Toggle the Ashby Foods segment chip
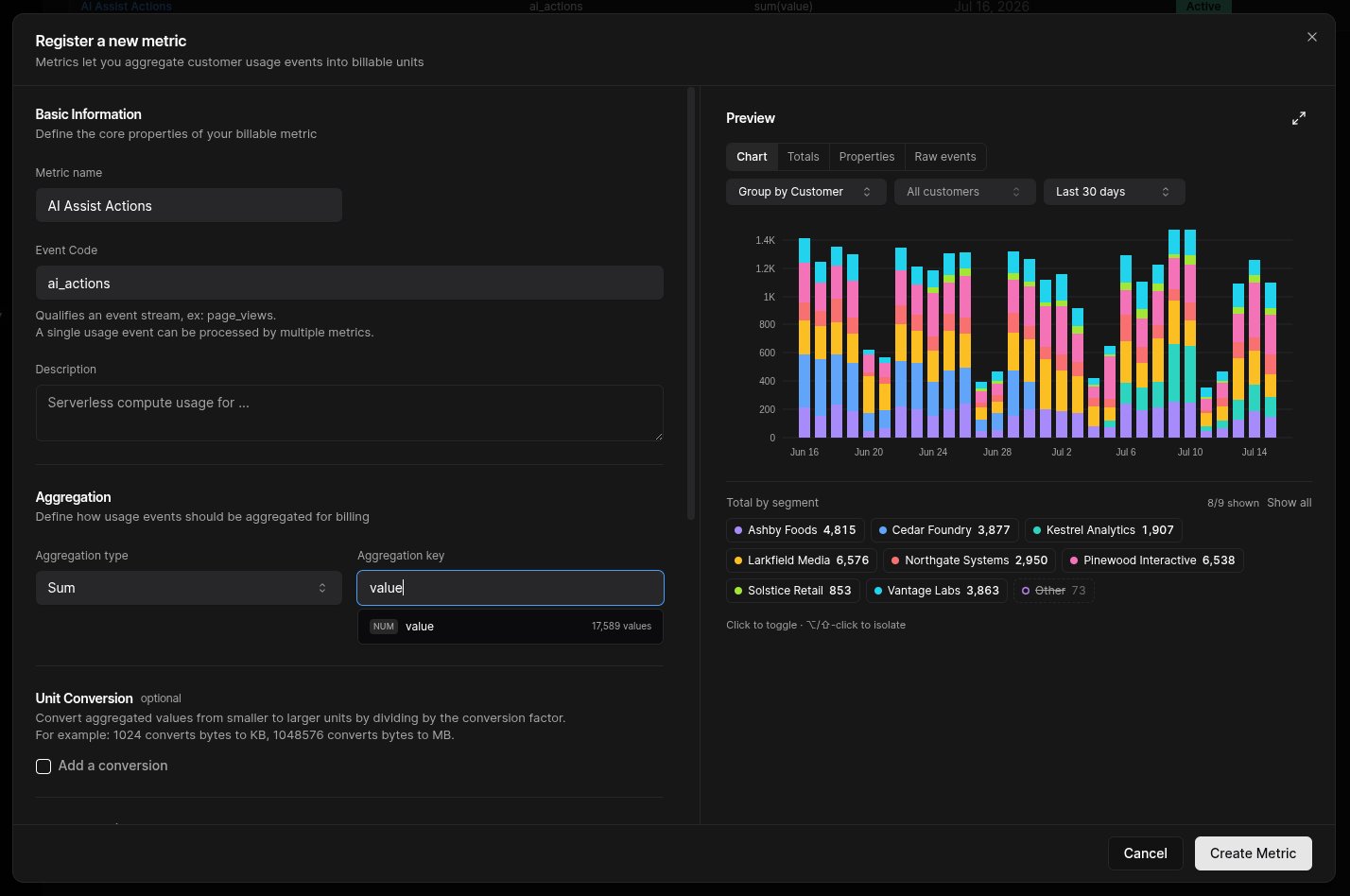The width and height of the screenshot is (1350, 896). (795, 530)
